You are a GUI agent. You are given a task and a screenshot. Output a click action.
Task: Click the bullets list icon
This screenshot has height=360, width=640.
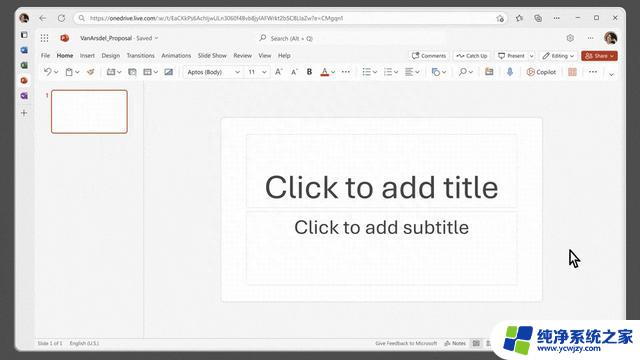pos(367,72)
